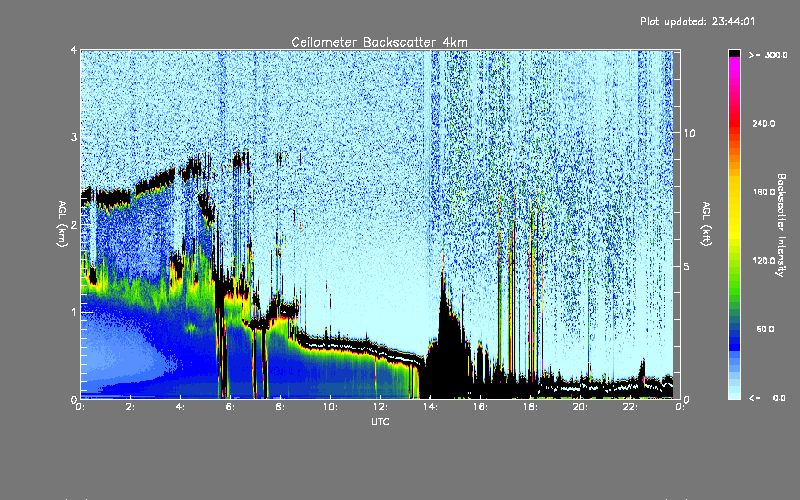This screenshot has width=800, height=500.
Task: Click the black top segment of colorbar
Action: (x=734, y=53)
